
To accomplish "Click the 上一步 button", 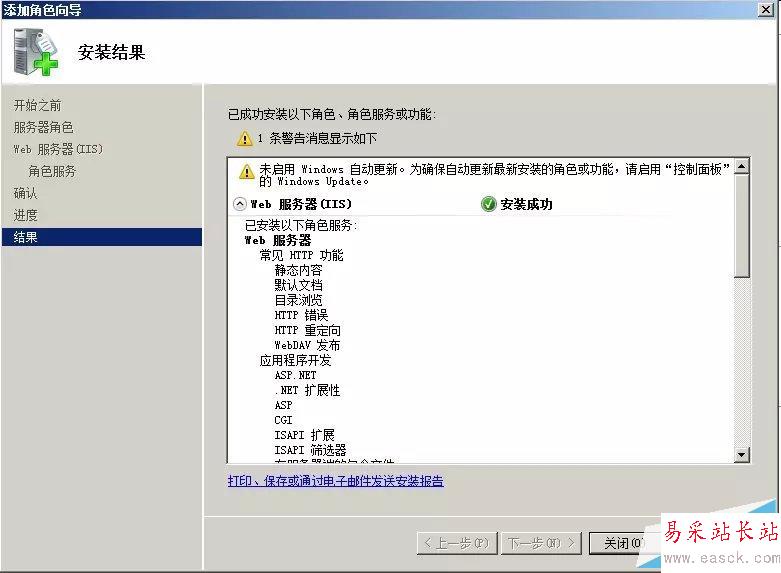I will (457, 543).
